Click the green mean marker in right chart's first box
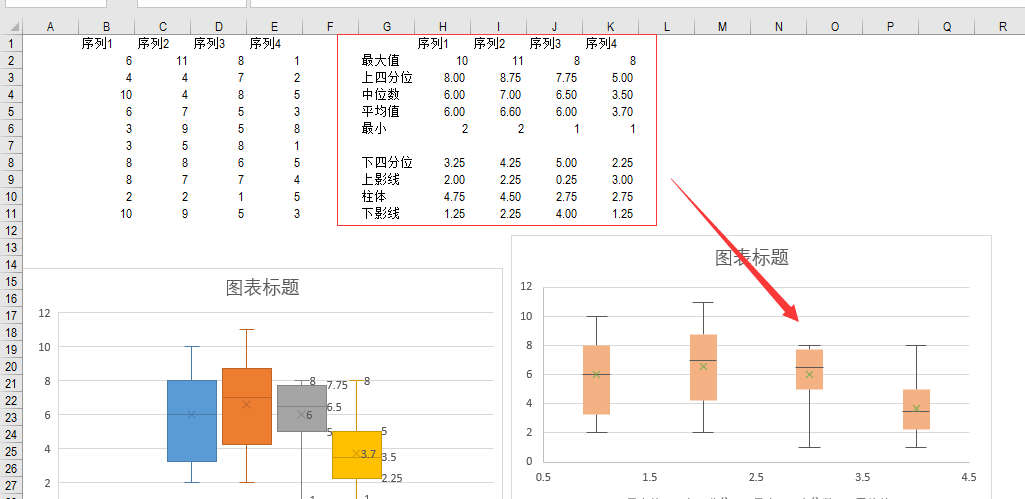This screenshot has width=1025, height=499. tap(596, 375)
